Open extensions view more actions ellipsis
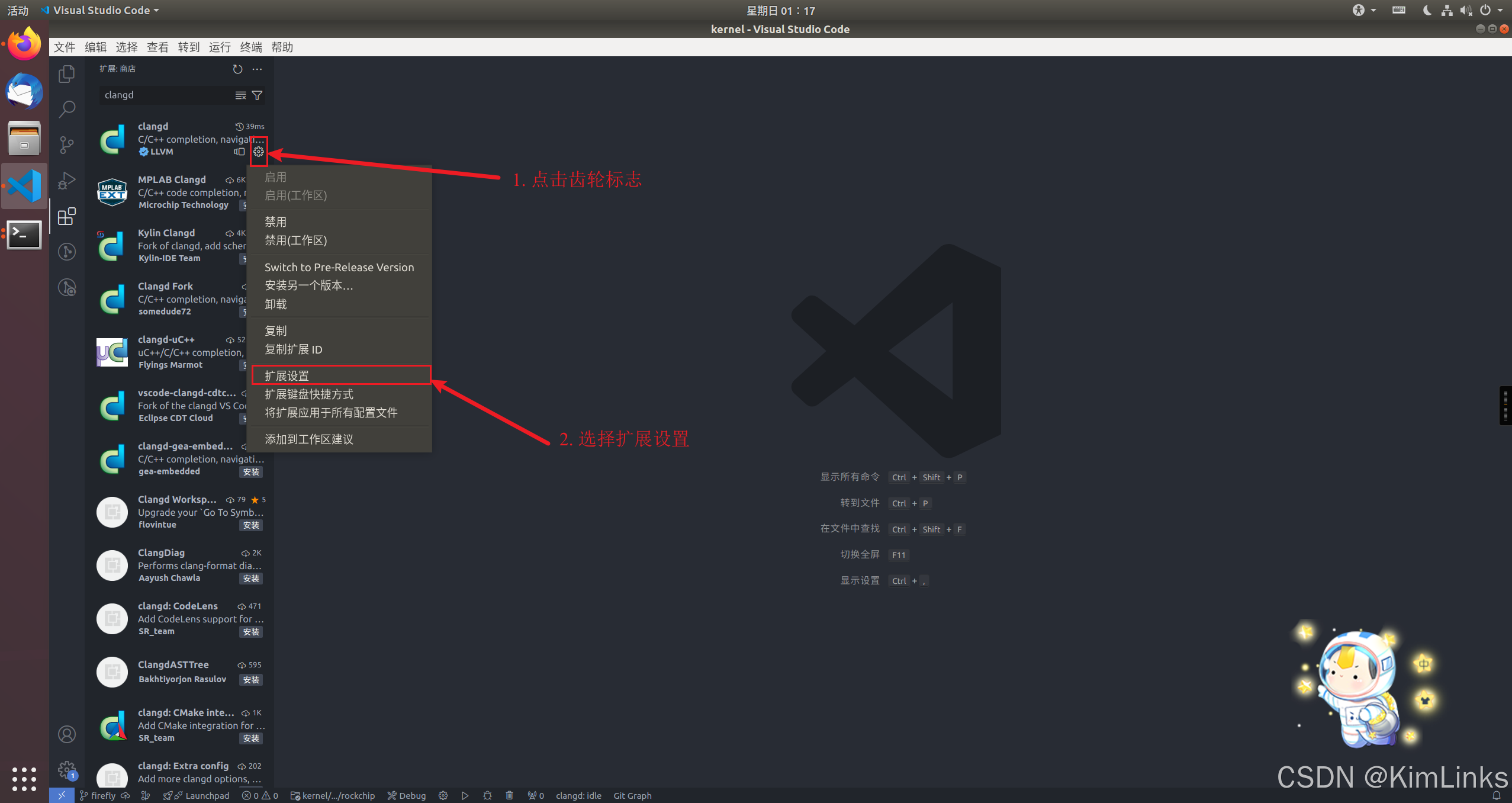This screenshot has height=803, width=1512. click(x=257, y=69)
